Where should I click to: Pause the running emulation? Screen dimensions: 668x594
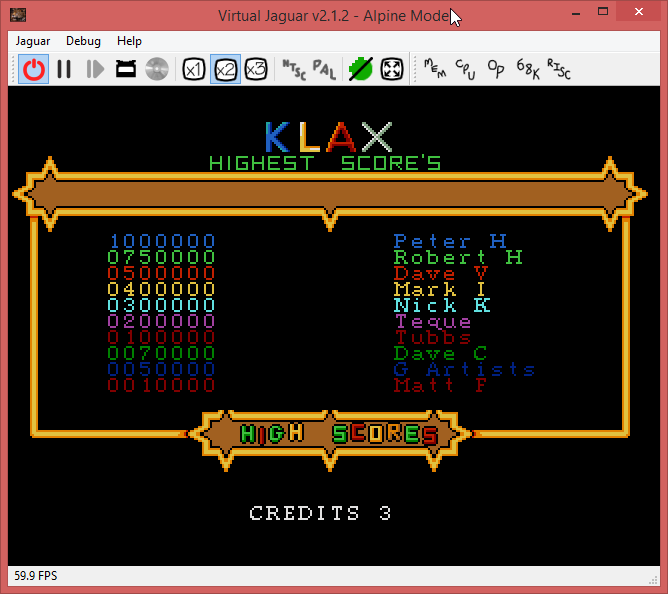[64, 69]
